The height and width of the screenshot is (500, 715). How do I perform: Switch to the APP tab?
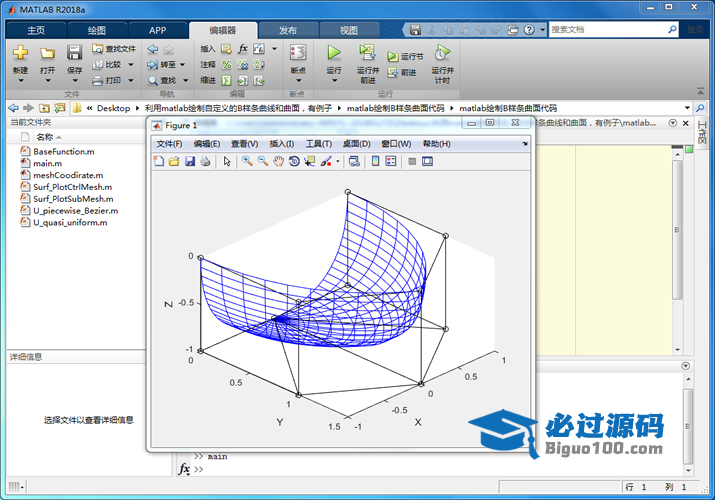point(157,31)
